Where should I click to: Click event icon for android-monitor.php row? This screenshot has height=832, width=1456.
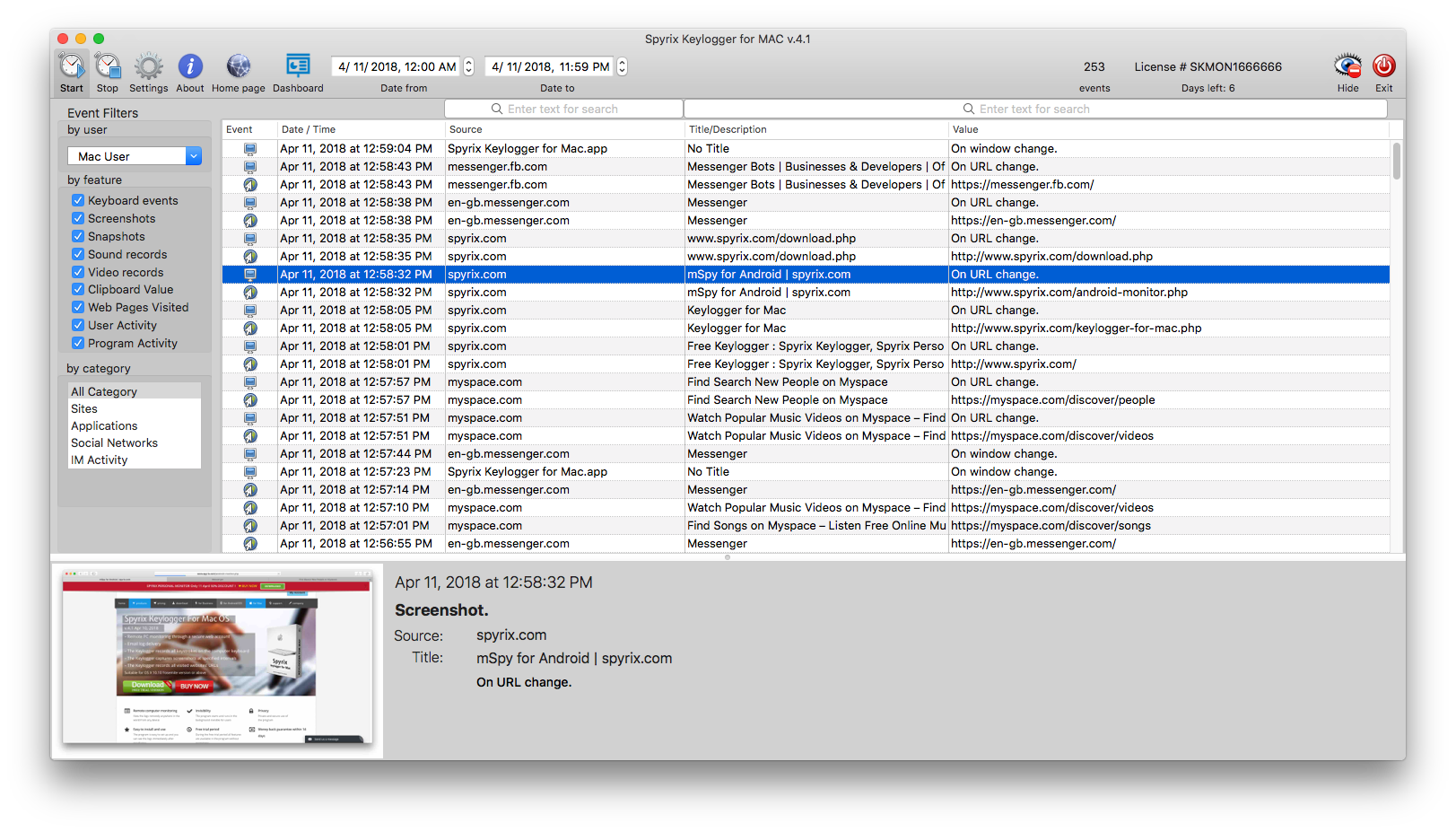click(250, 293)
